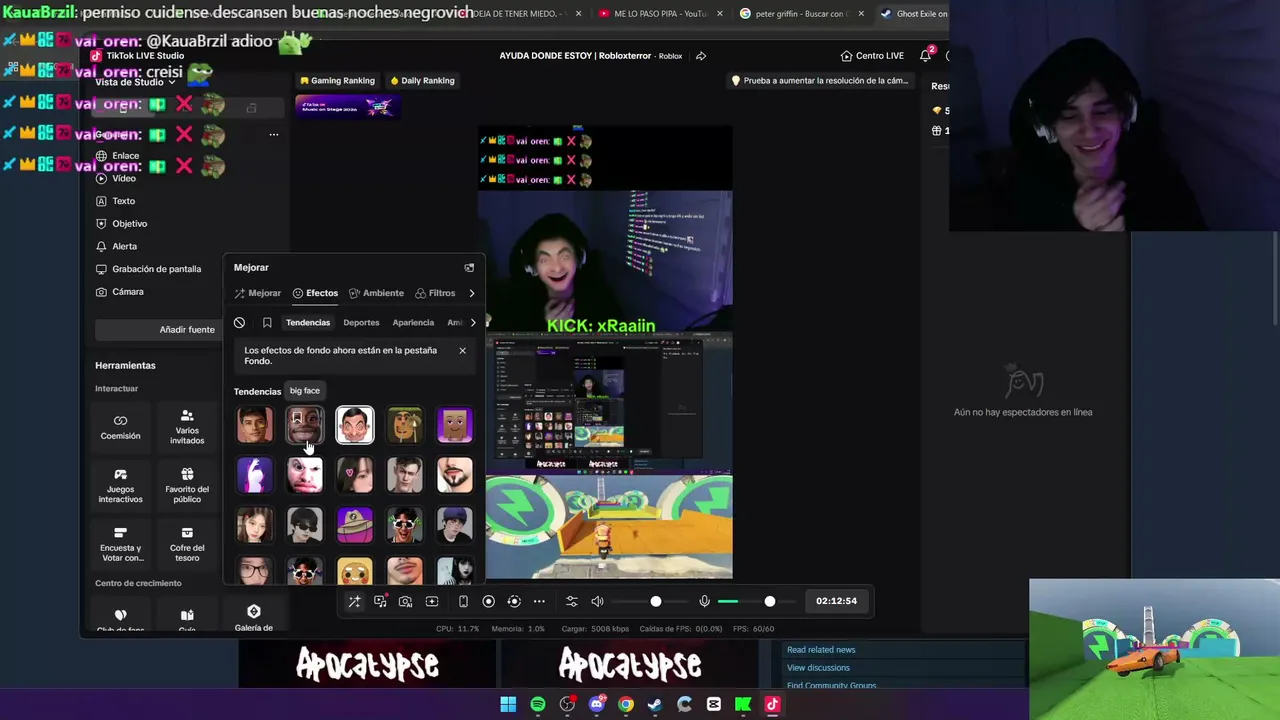
Task: Open Varios invitados tool
Action: (187, 427)
